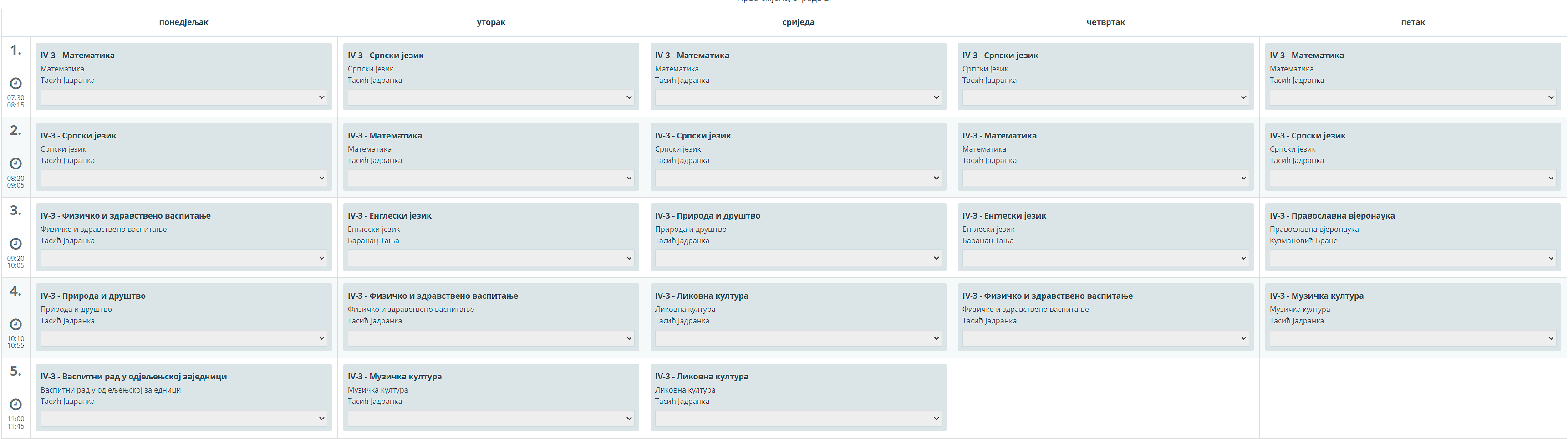Expand dropdown for Wednesday period 5 Ликовна култура
1568x439 pixels.
798,419
